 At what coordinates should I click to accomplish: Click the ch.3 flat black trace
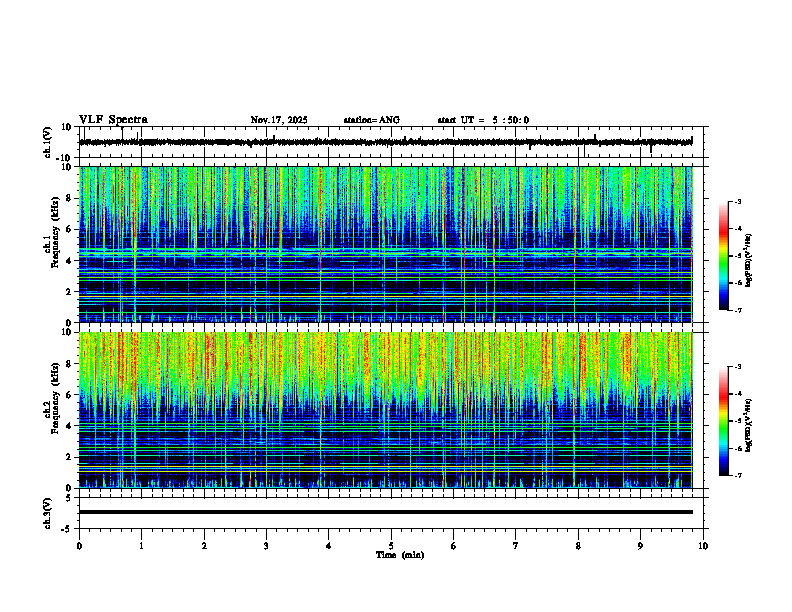click(385, 512)
